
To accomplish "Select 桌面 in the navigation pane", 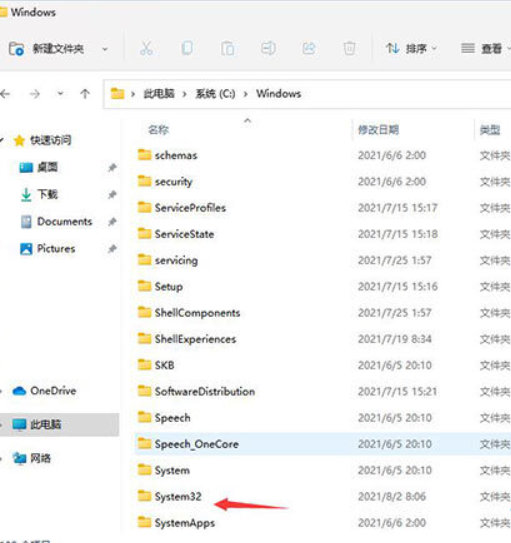I will 47,168.
